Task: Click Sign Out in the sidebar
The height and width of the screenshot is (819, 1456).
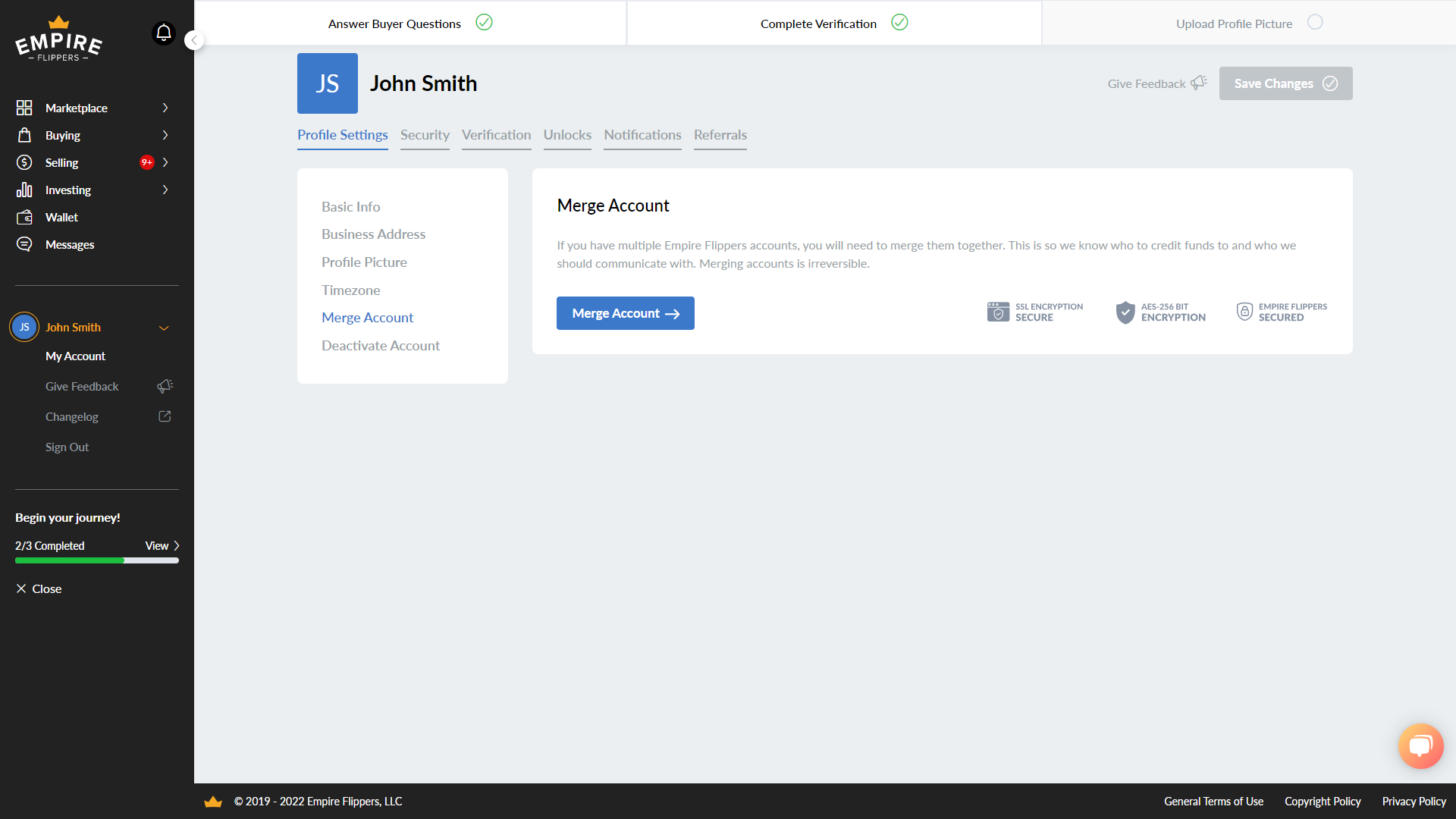Action: pyautogui.click(x=67, y=447)
